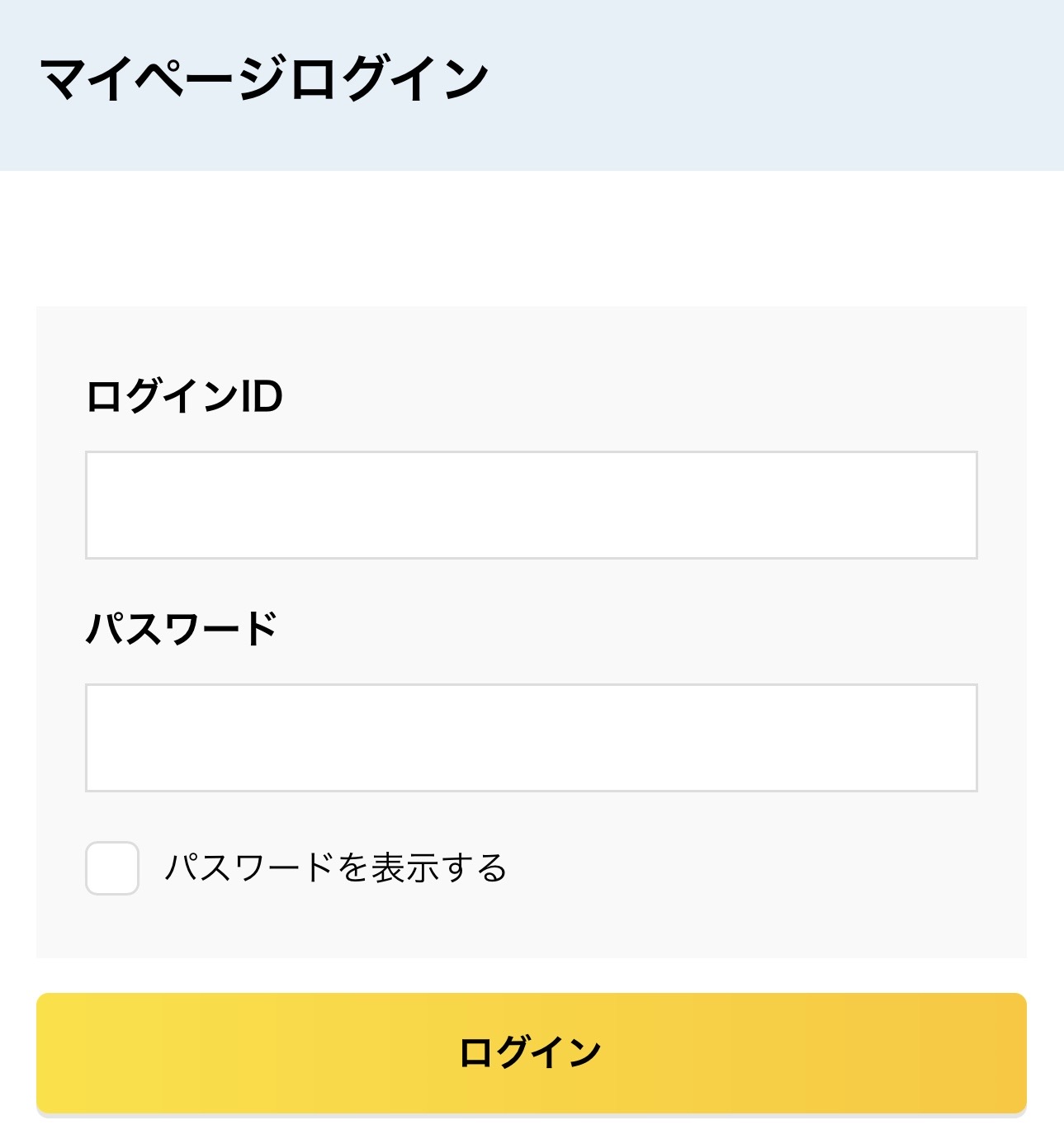The height and width of the screenshot is (1139, 1064).
Task: Click the empty field above the checkbox
Action: point(531,738)
